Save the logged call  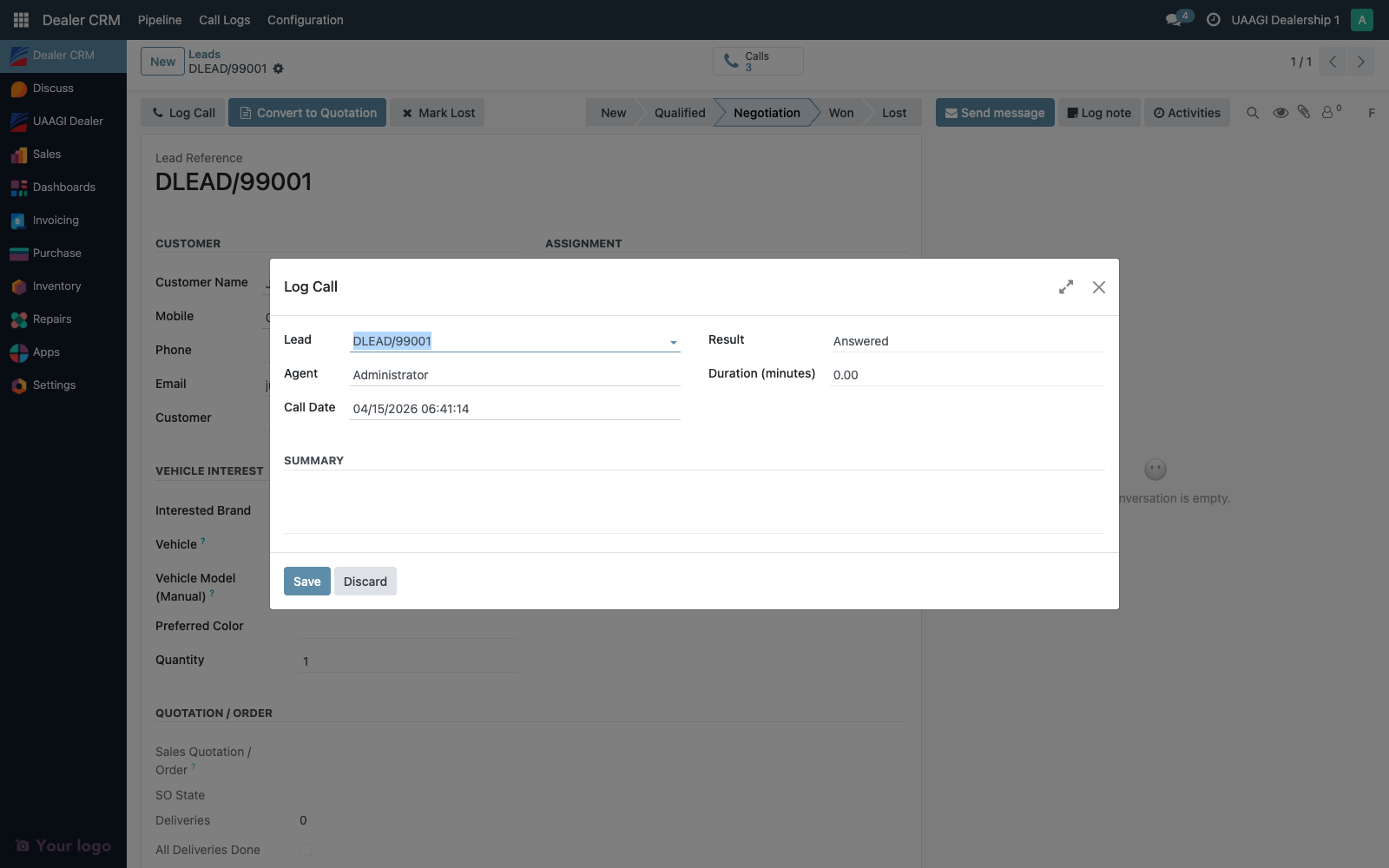pyautogui.click(x=306, y=581)
